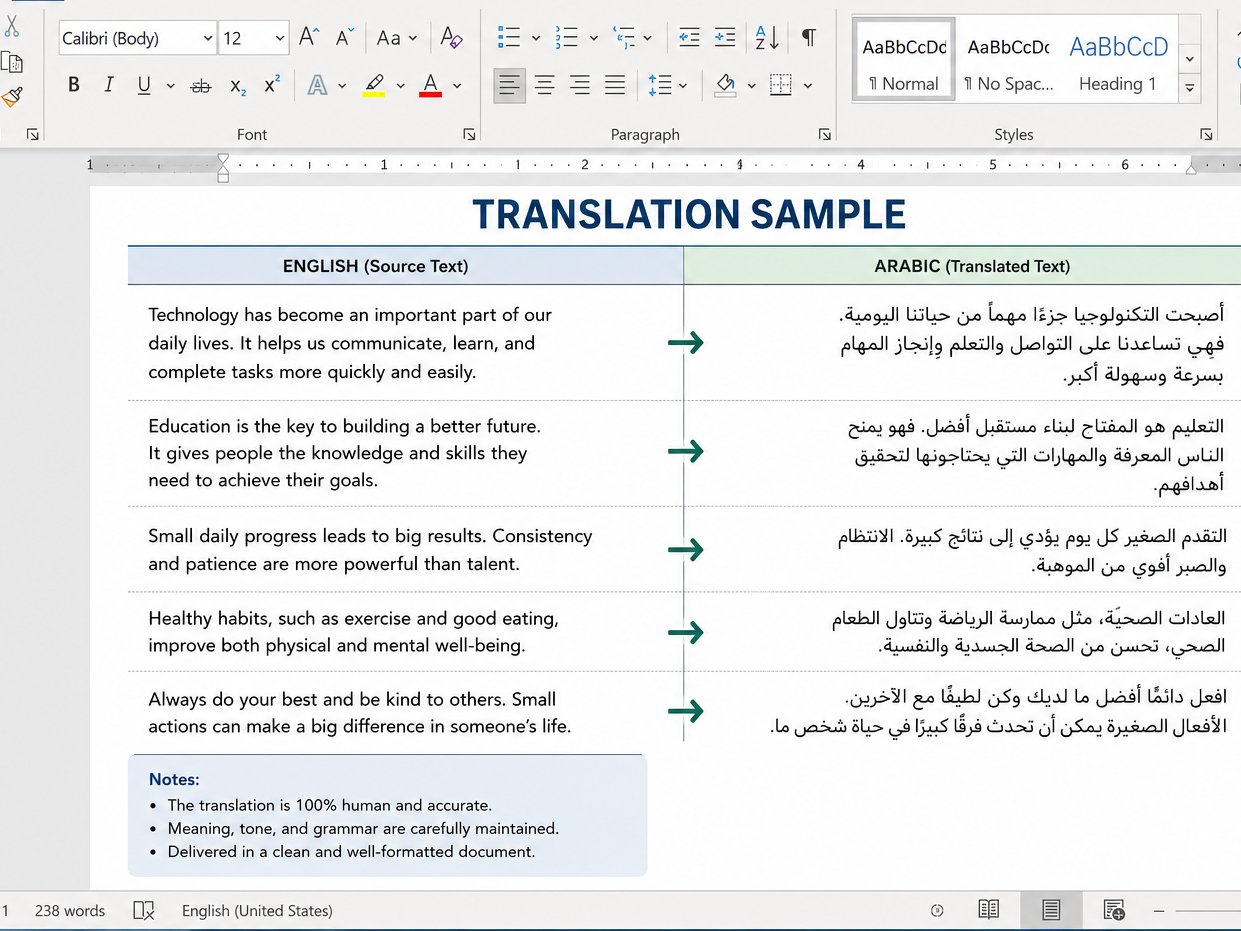Clear all formatting with the eraser icon
Viewport: 1241px width, 931px height.
(452, 38)
